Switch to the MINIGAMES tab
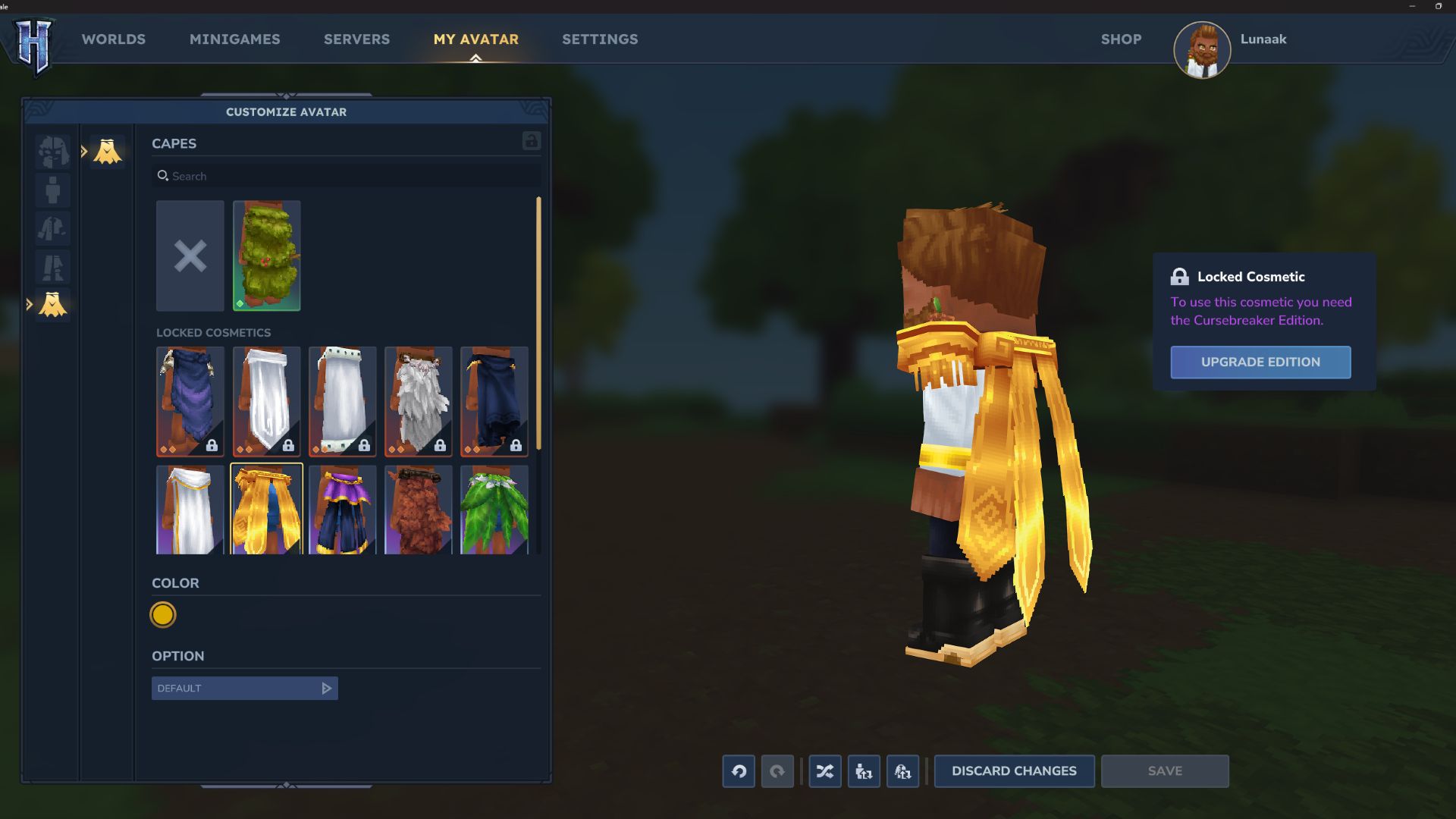Image resolution: width=1456 pixels, height=819 pixels. click(x=234, y=39)
